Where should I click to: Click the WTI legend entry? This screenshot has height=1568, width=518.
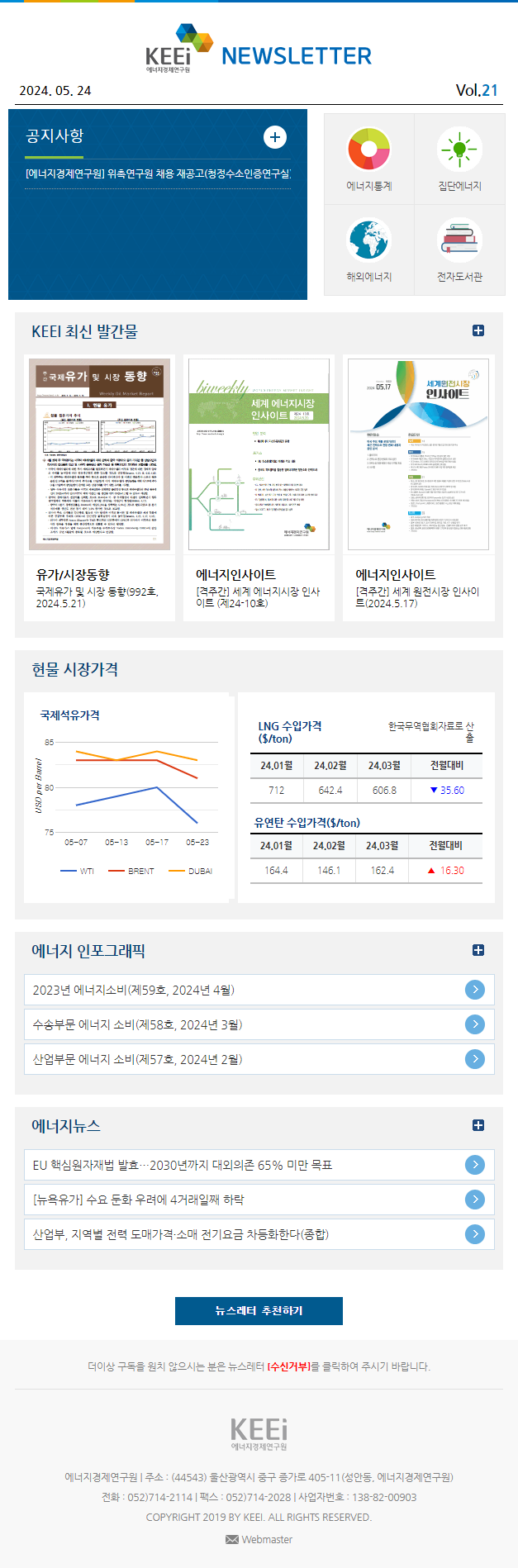[77, 871]
